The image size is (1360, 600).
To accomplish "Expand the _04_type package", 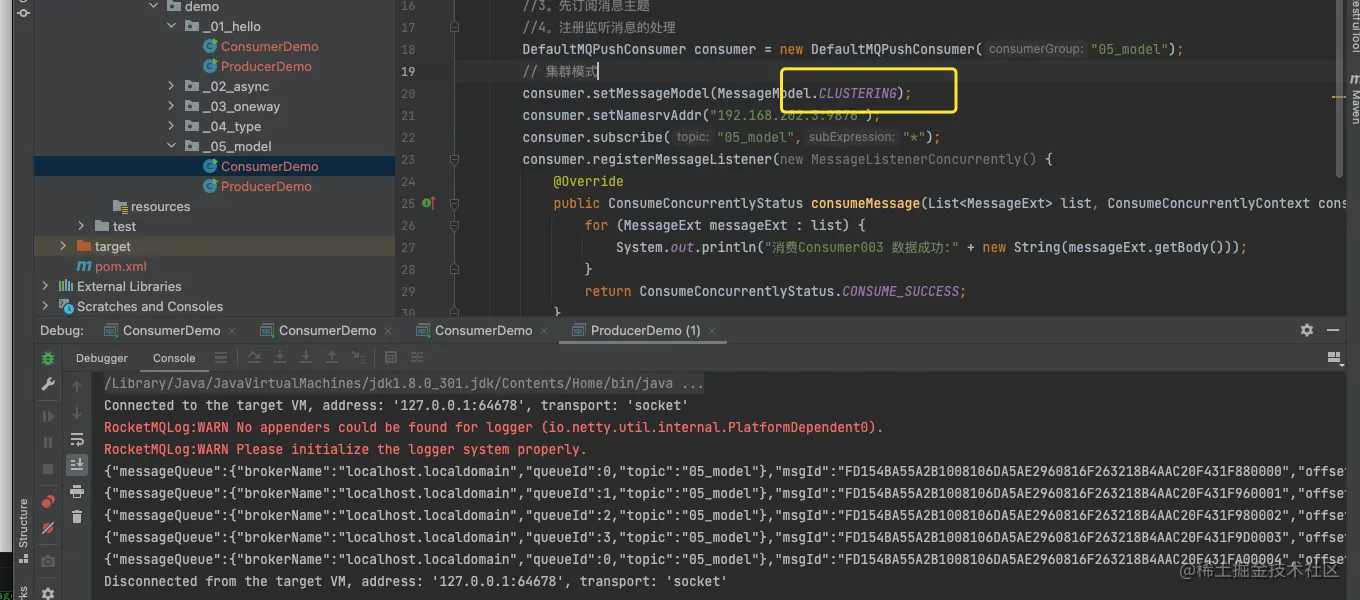I will (172, 127).
